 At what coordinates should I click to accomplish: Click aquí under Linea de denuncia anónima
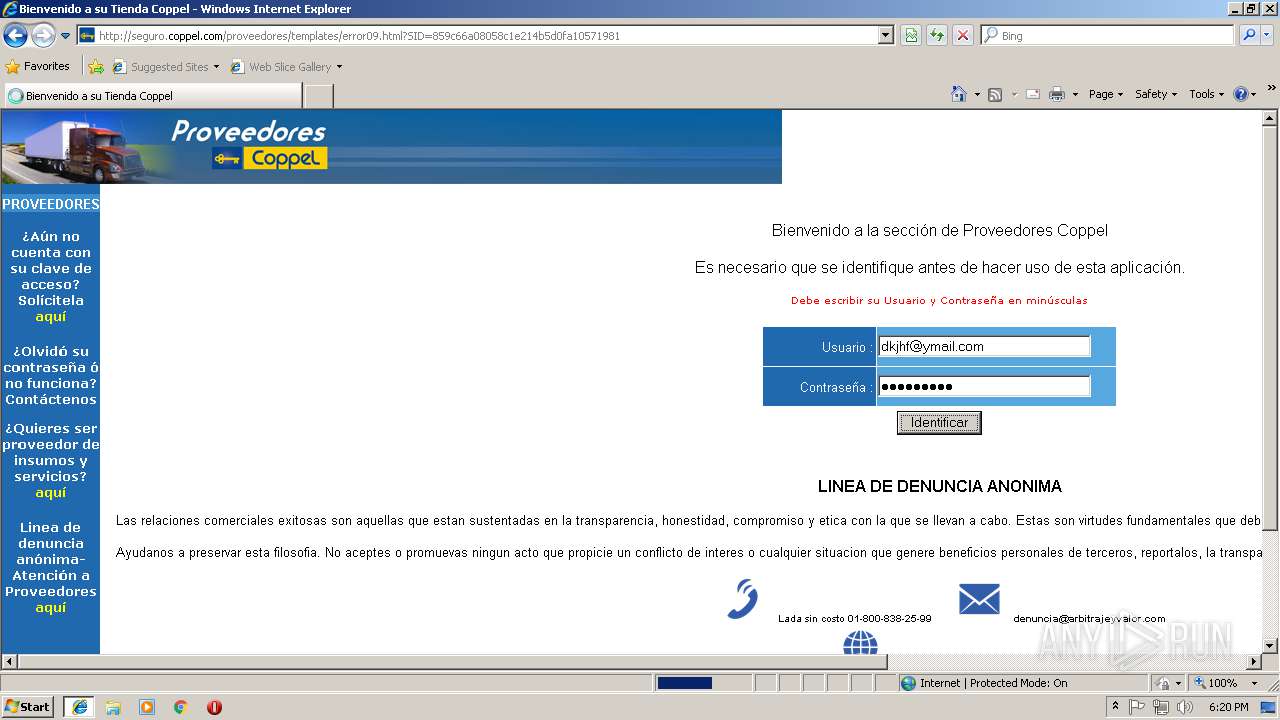click(51, 608)
